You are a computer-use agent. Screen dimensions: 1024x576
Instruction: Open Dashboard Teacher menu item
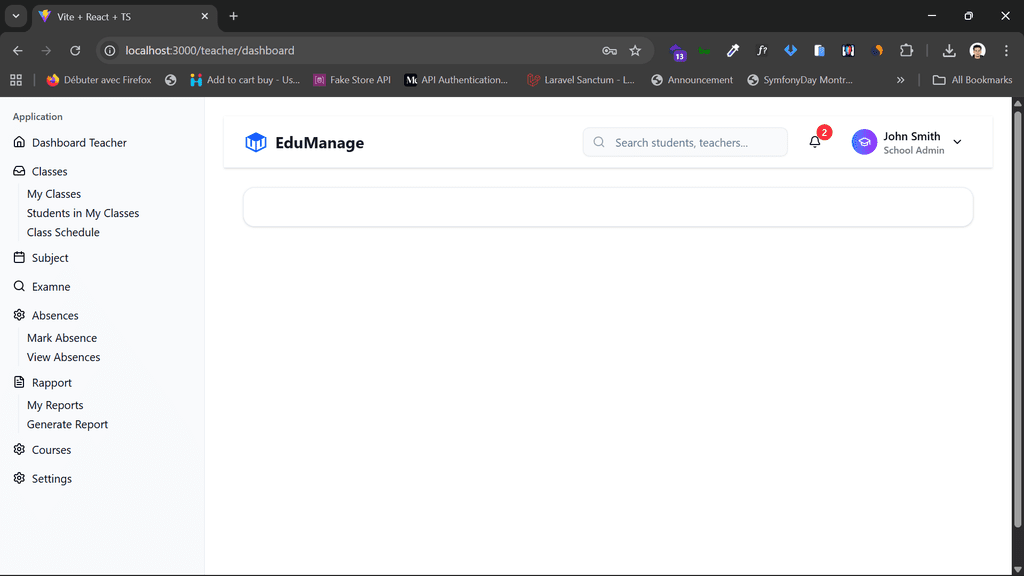tap(79, 142)
